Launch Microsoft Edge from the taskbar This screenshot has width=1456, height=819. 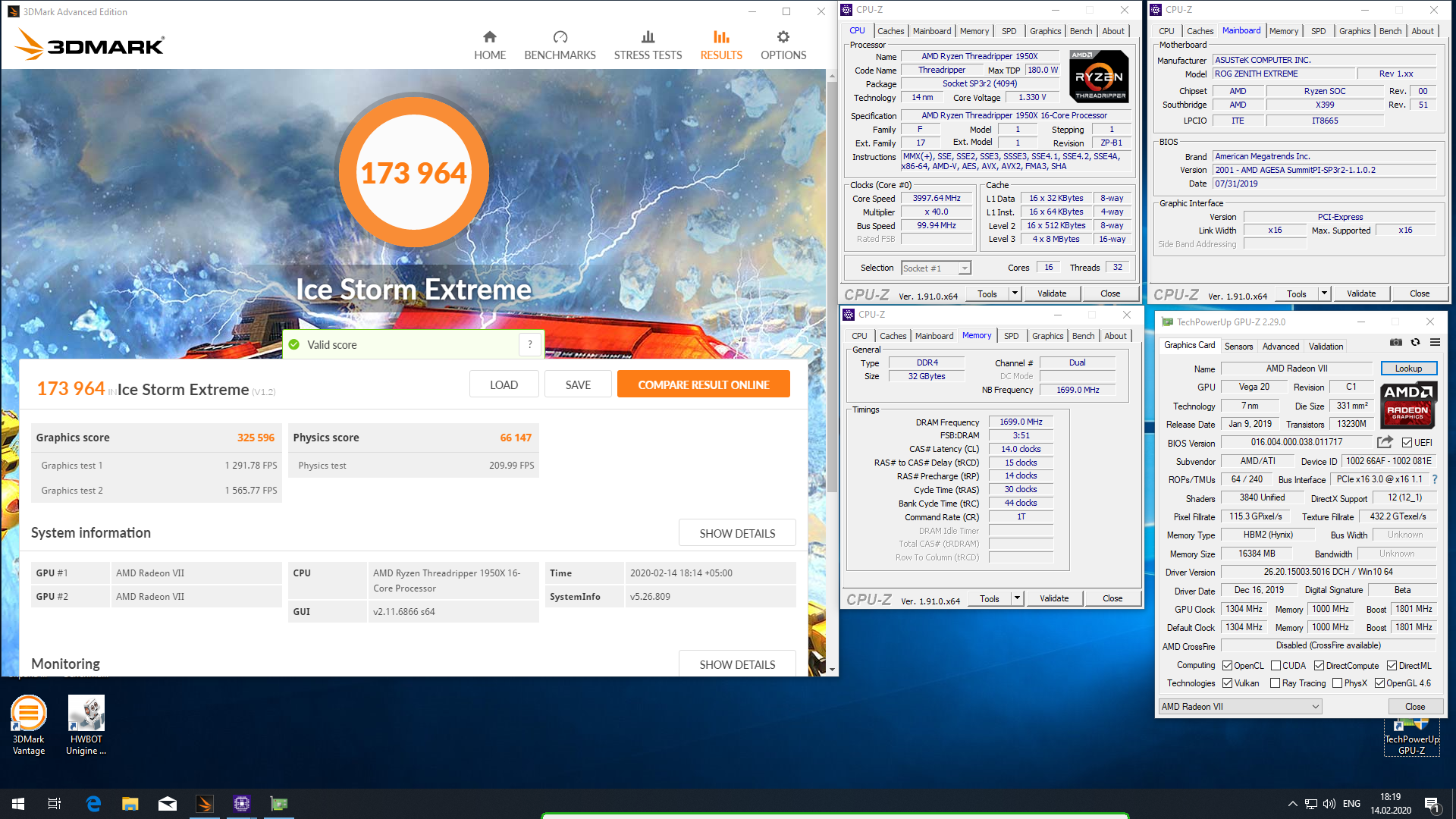point(93,804)
